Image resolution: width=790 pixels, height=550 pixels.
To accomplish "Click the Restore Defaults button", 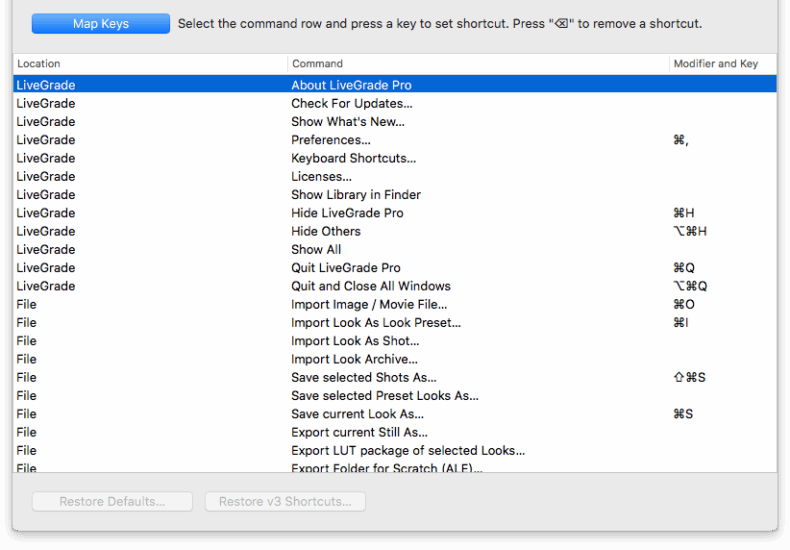I will [112, 502].
